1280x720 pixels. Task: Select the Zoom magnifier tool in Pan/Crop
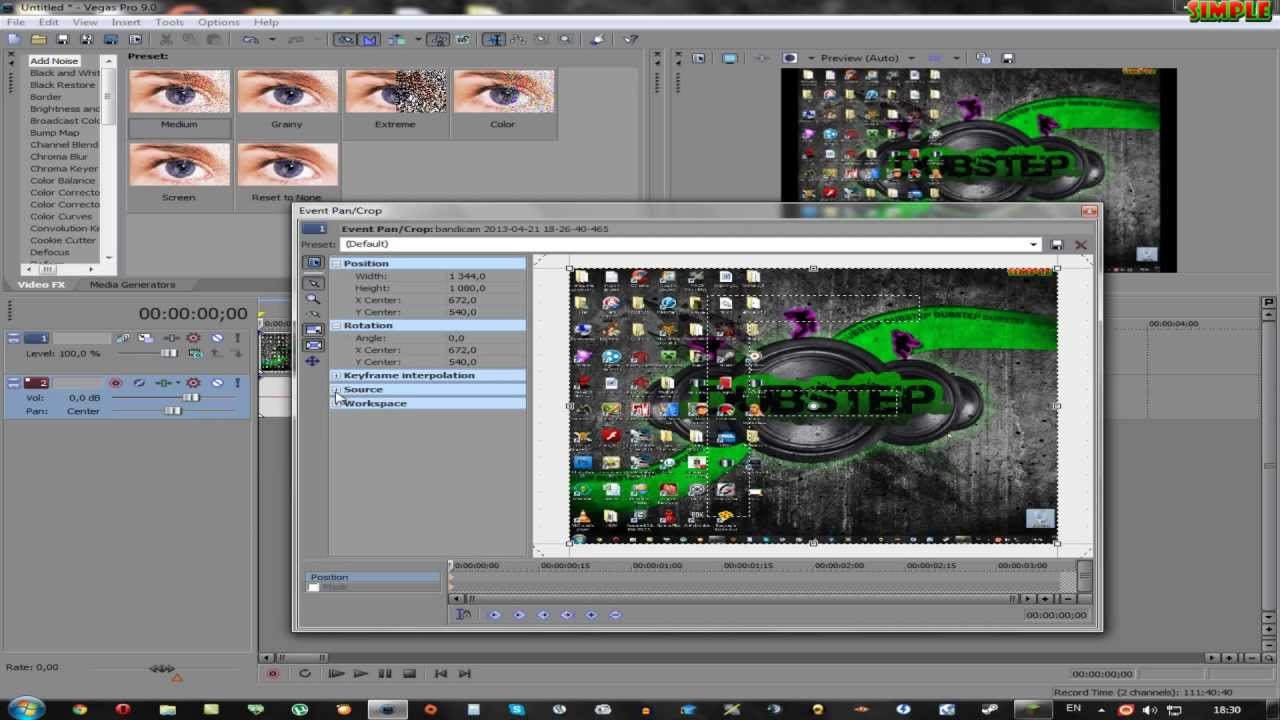[313, 298]
